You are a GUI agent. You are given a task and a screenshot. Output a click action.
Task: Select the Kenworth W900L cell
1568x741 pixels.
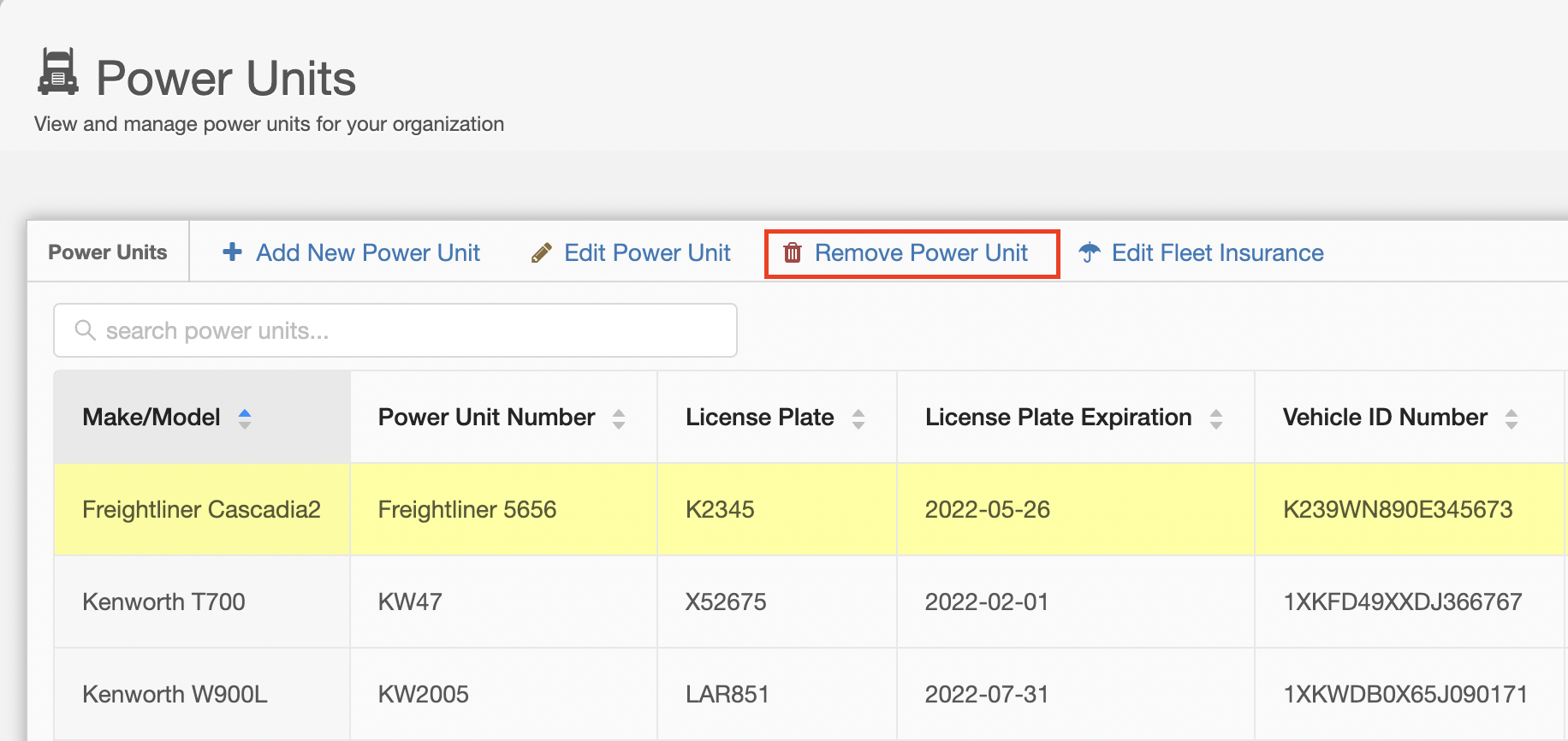(202, 694)
